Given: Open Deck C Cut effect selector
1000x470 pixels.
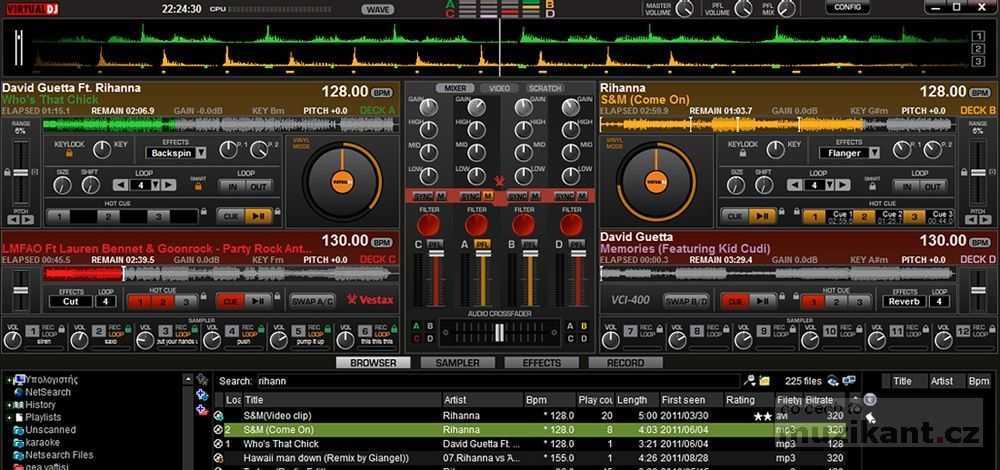Looking at the screenshot, I should click(70, 301).
